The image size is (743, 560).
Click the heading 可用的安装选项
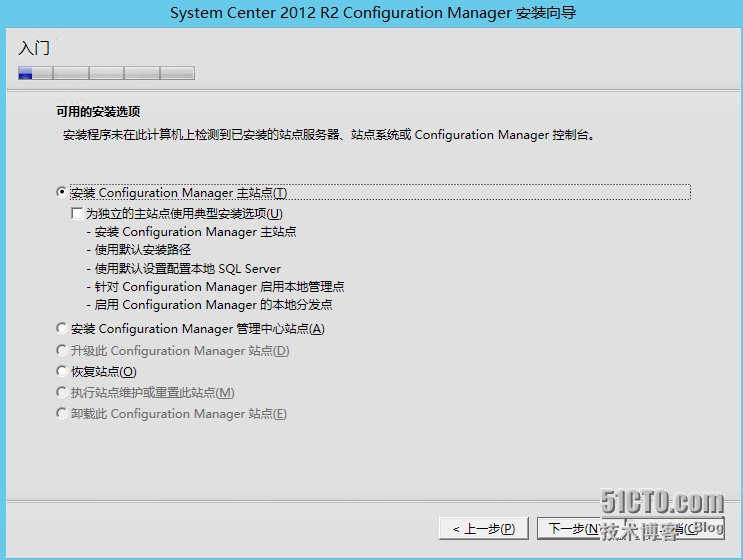point(98,112)
